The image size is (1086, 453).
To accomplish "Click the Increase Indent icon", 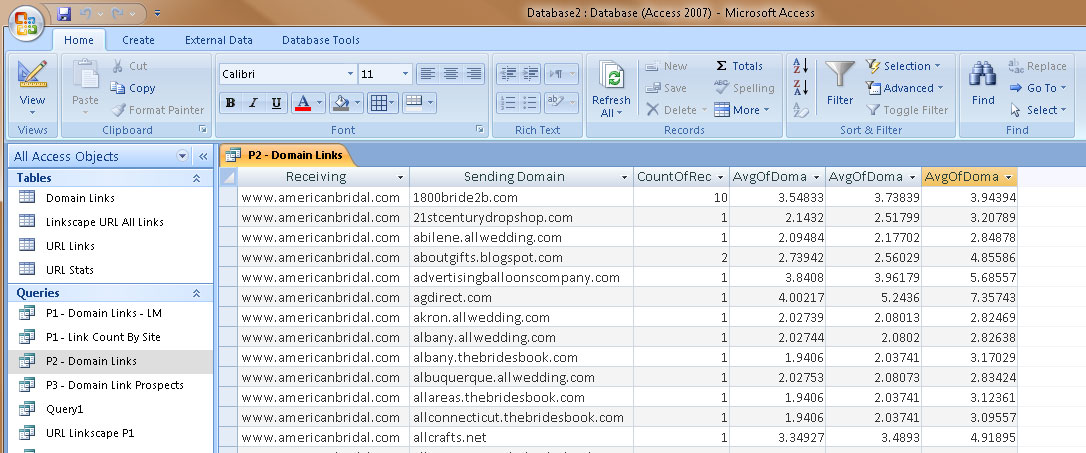I will pos(531,73).
